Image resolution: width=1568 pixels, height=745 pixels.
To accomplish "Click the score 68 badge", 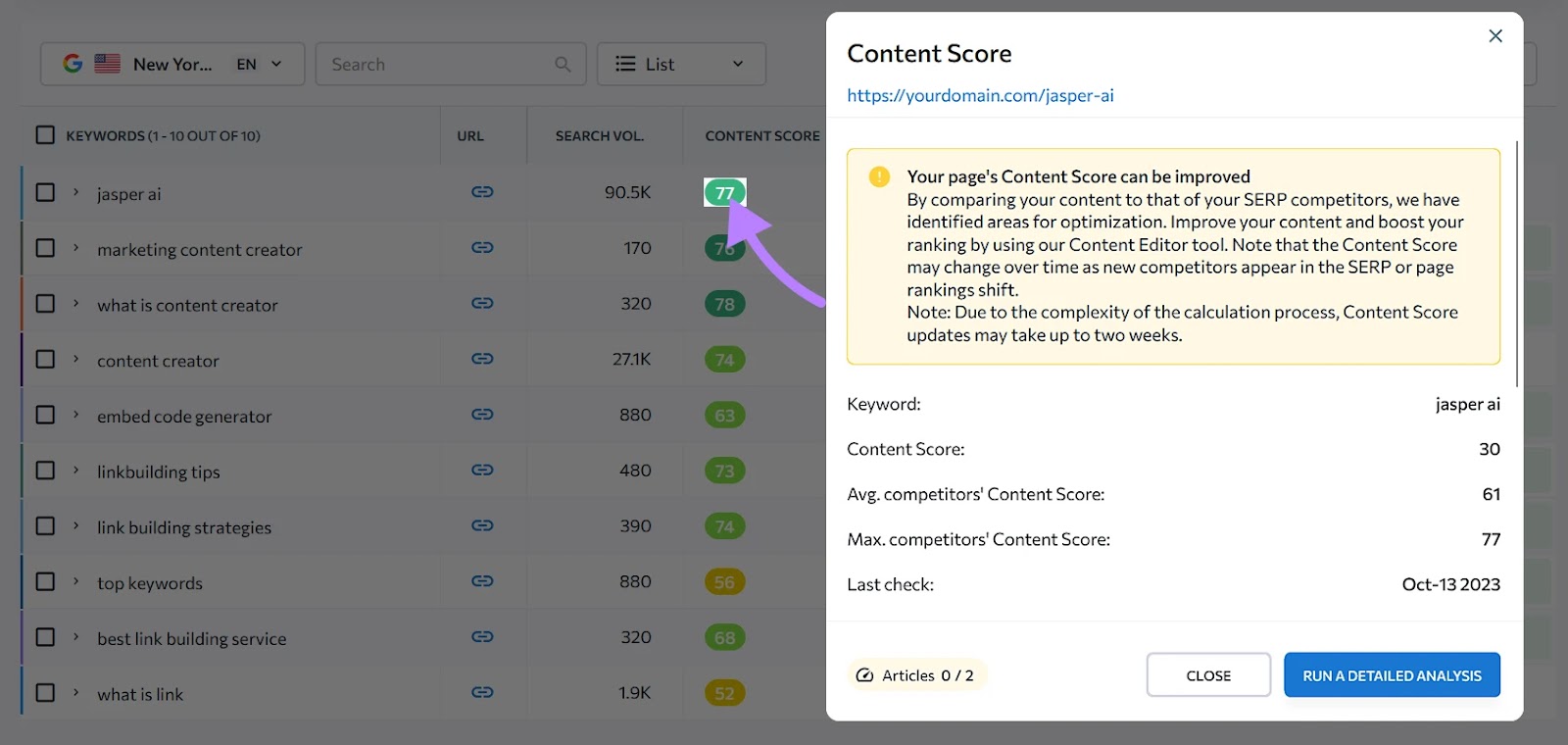I will pyautogui.click(x=725, y=637).
